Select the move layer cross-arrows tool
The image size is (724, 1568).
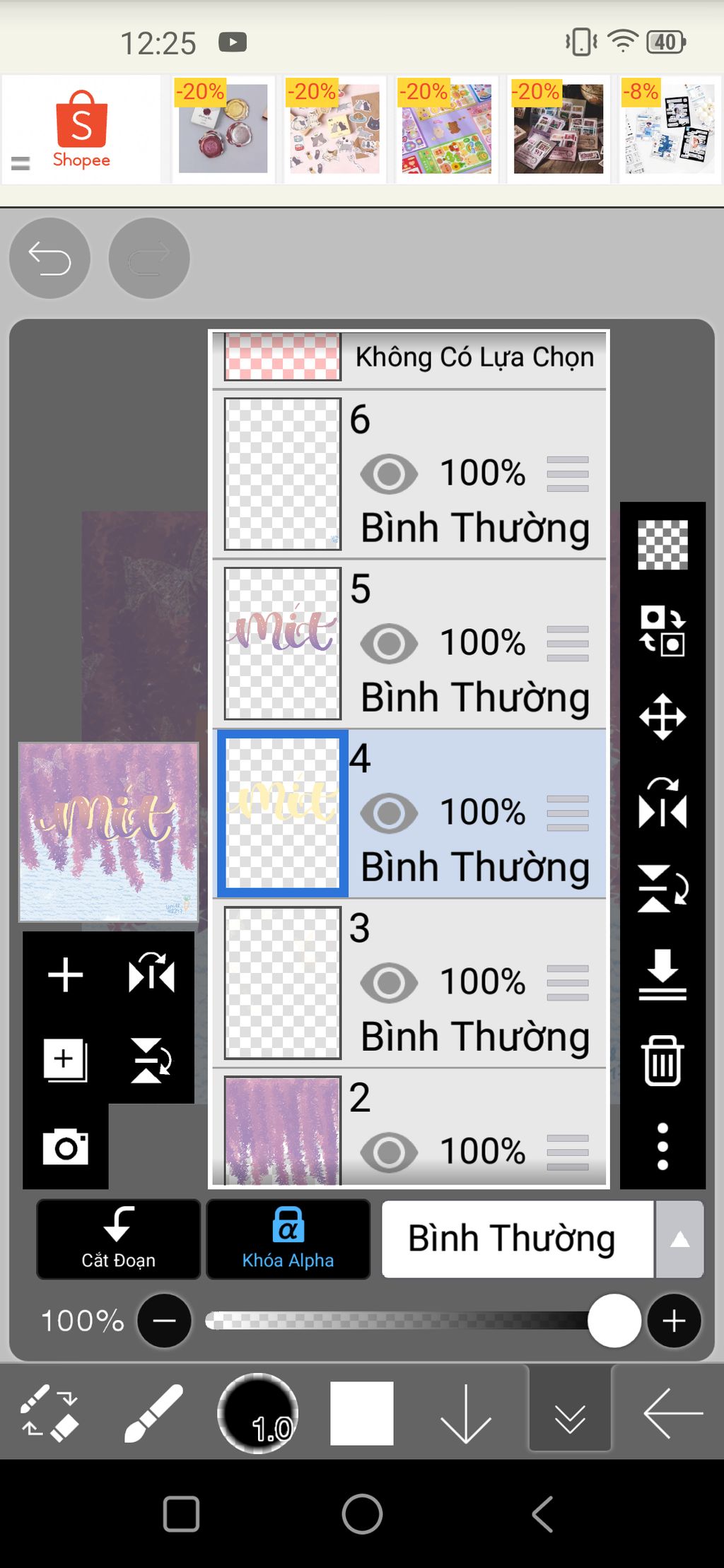pos(662,717)
